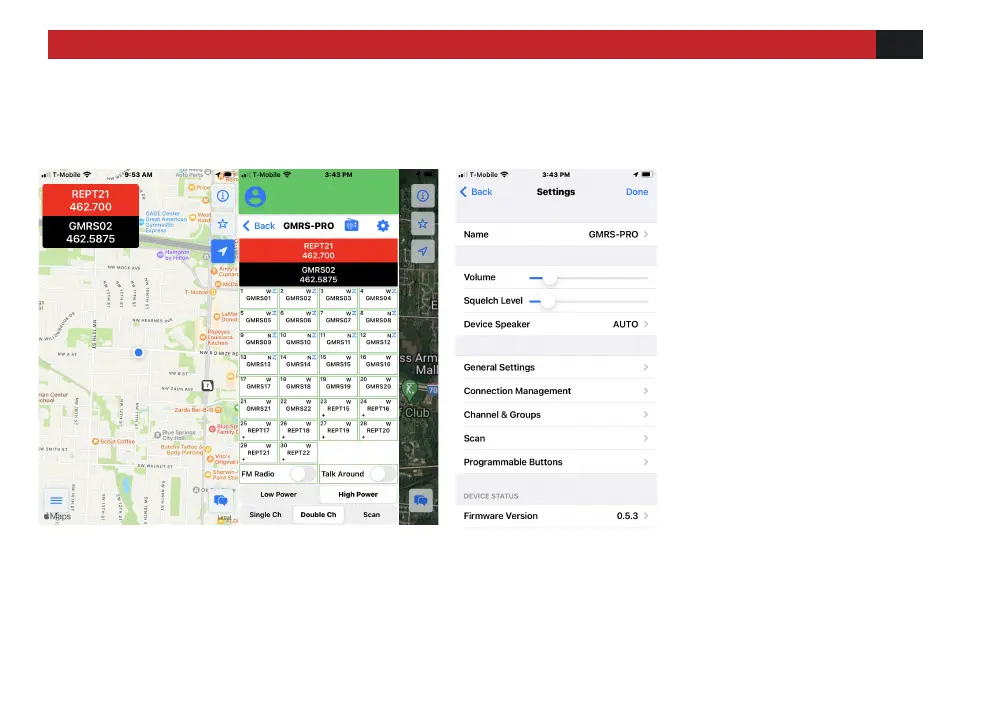Tap the Scout Coffee pin on the map
Screen dimensions: 1008x720
(95, 442)
